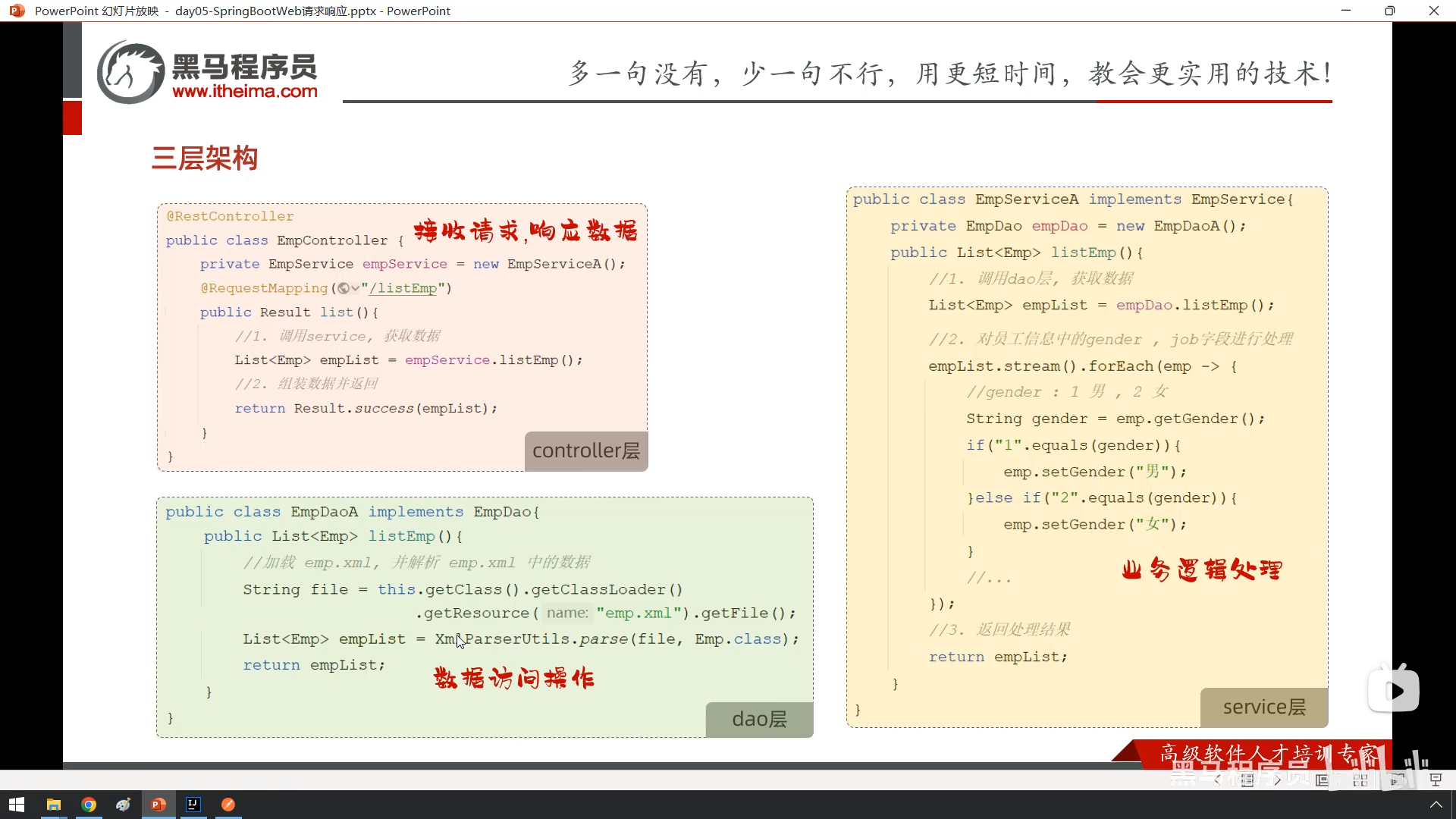Open Windows Start menu

tap(17, 805)
